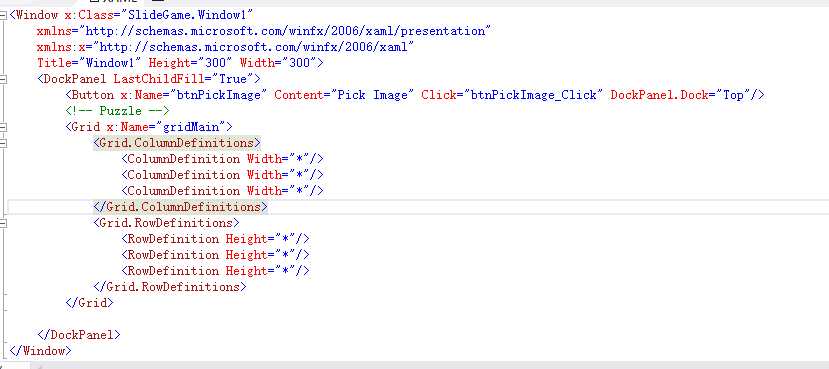Click the Window Width="300" attribute
829x369 pixels.
pyautogui.click(x=278, y=63)
